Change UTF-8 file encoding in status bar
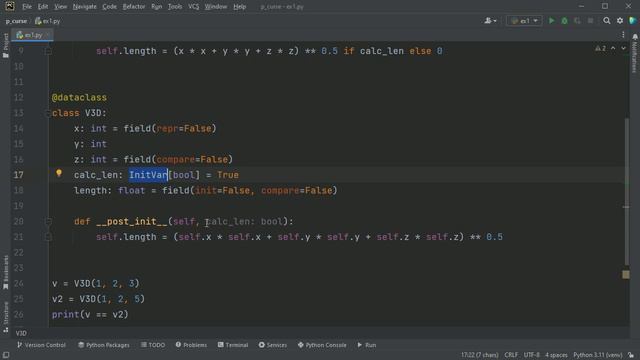 pyautogui.click(x=531, y=355)
